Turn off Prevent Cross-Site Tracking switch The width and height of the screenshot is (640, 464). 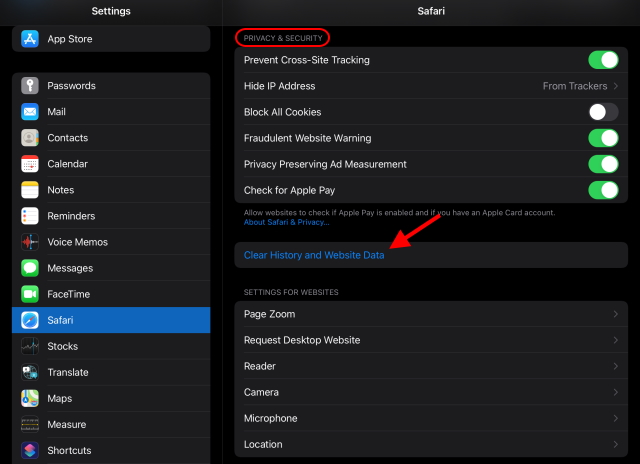tap(603, 60)
